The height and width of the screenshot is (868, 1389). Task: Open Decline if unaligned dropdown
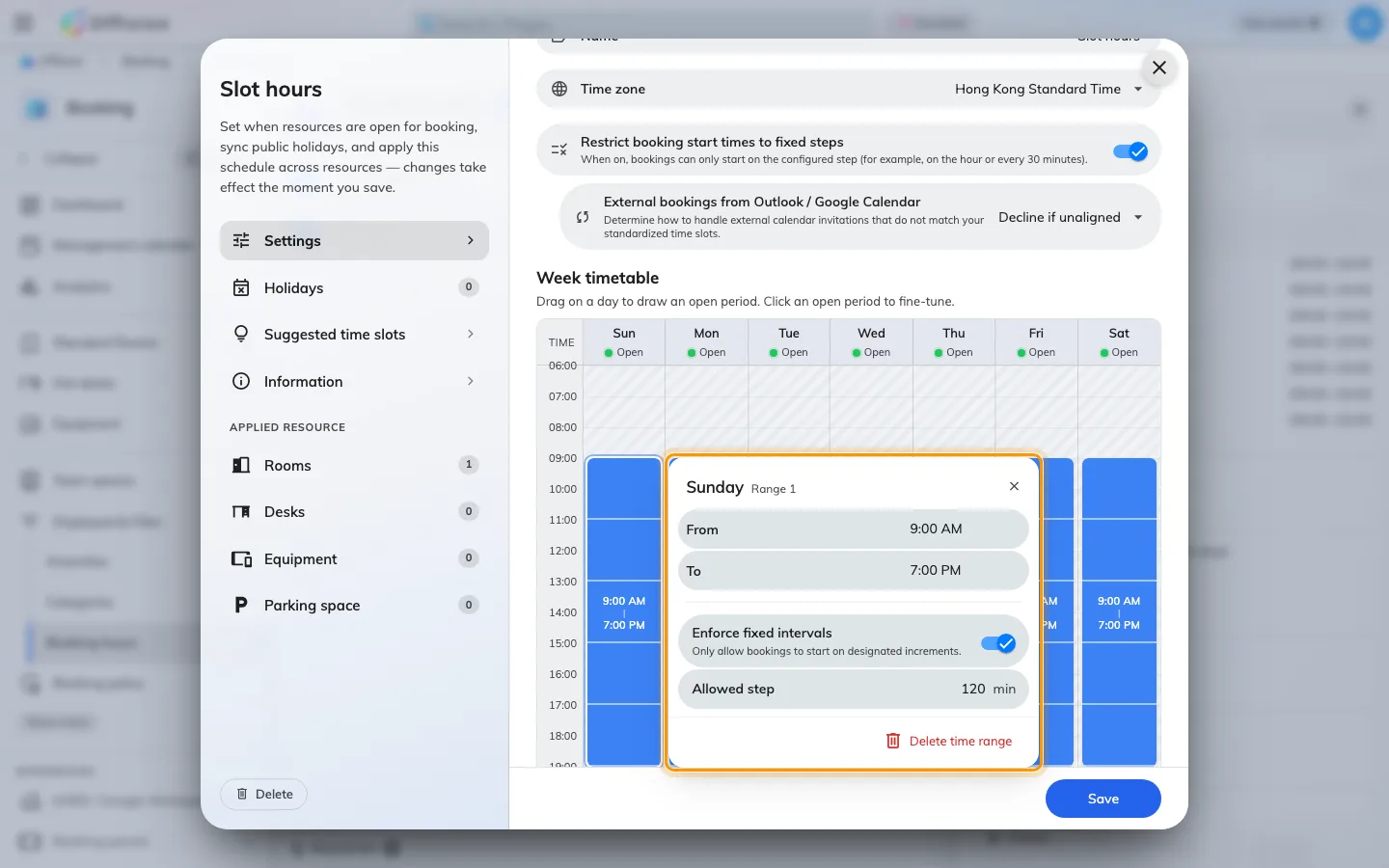[x=1071, y=217]
